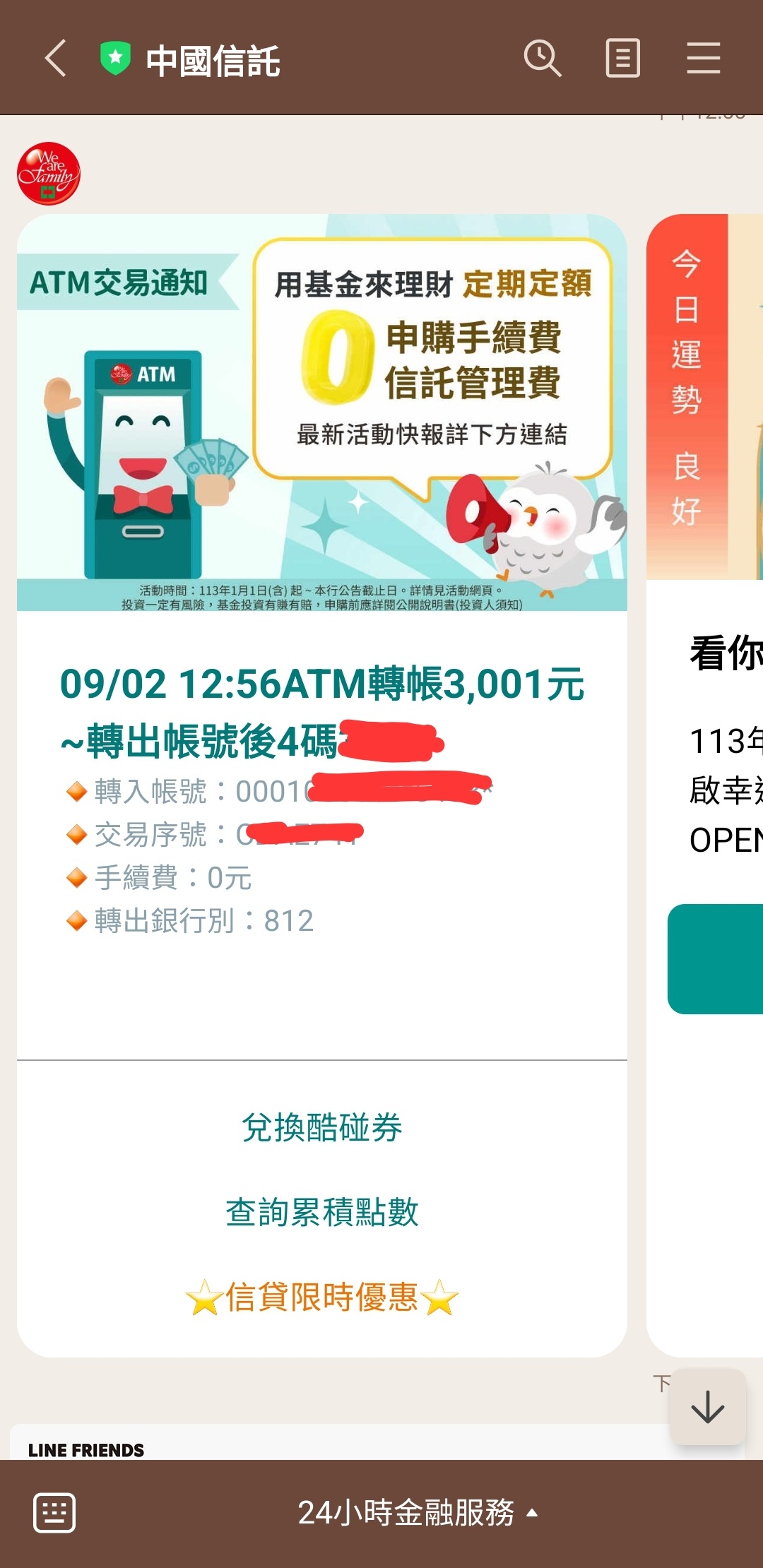This screenshot has height=1568, width=763.
Task: Open 信貸限時優惠 promotion link
Action: (x=322, y=1297)
